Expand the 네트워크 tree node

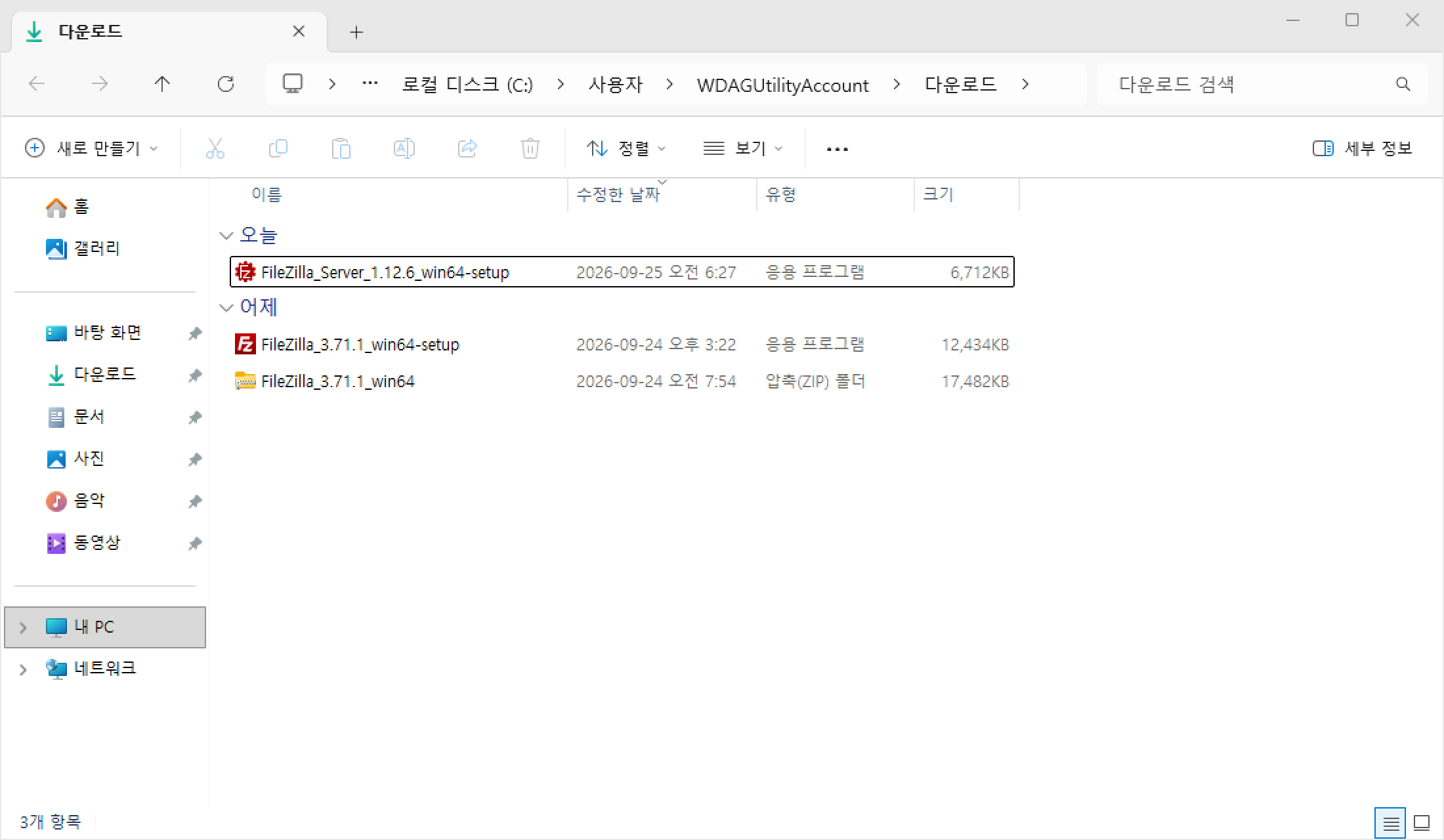(23, 669)
